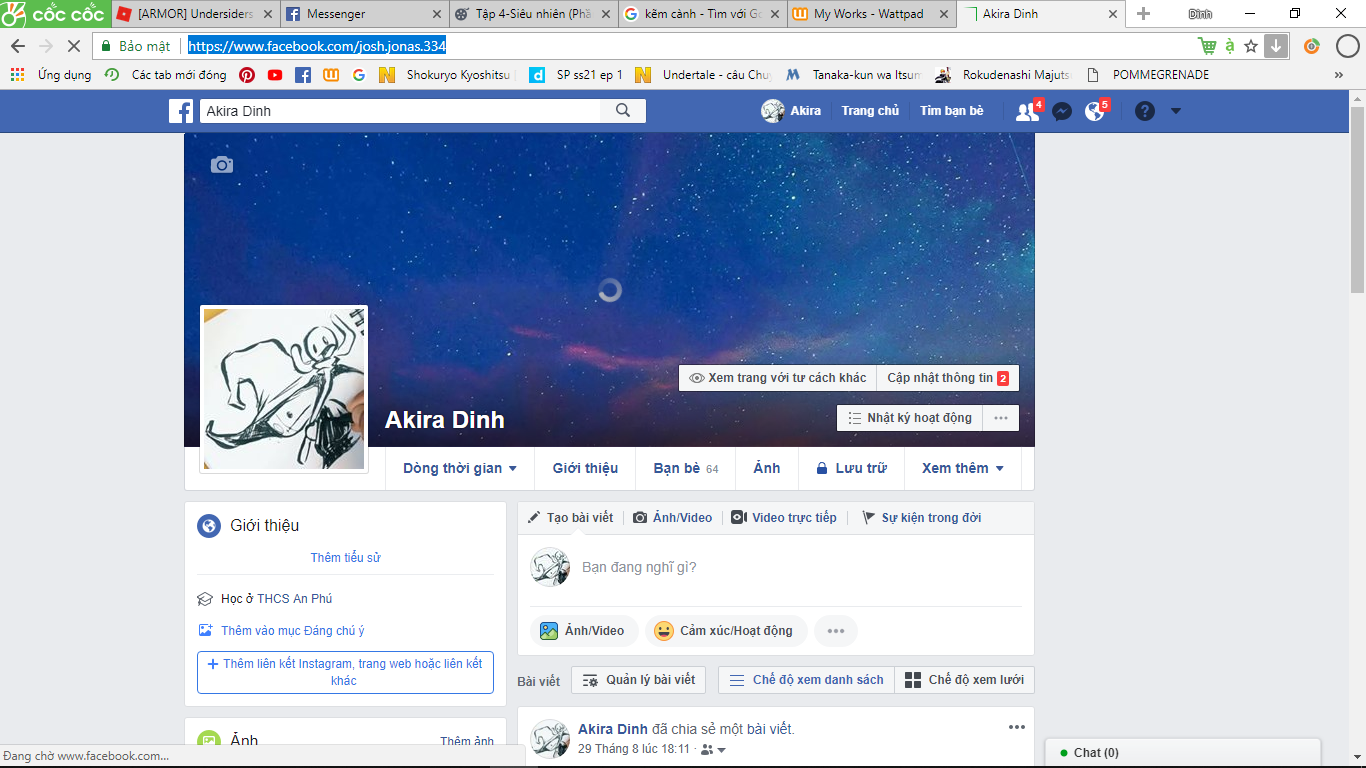Open the Messenger icon in Facebook header
The width and height of the screenshot is (1366, 768).
click(1062, 112)
